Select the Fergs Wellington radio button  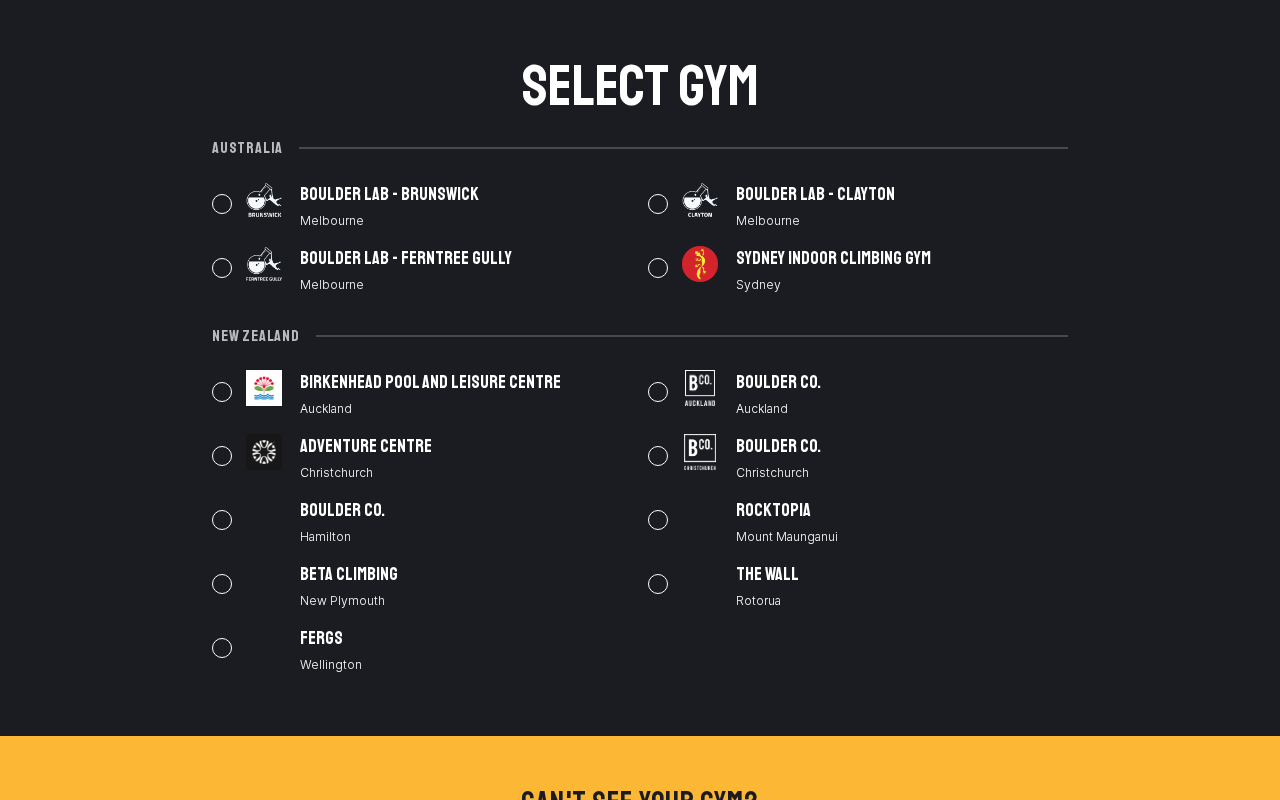[x=222, y=648]
